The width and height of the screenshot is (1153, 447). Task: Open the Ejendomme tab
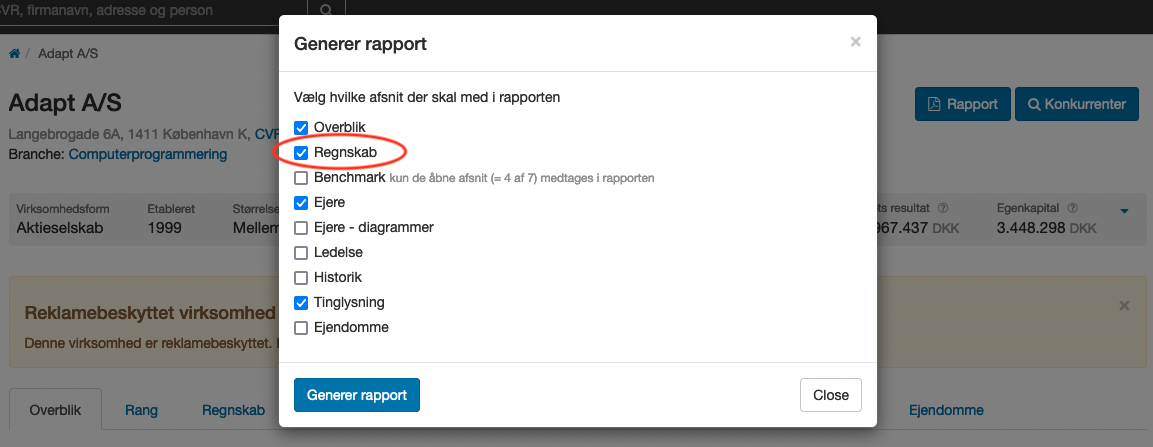click(x=946, y=410)
